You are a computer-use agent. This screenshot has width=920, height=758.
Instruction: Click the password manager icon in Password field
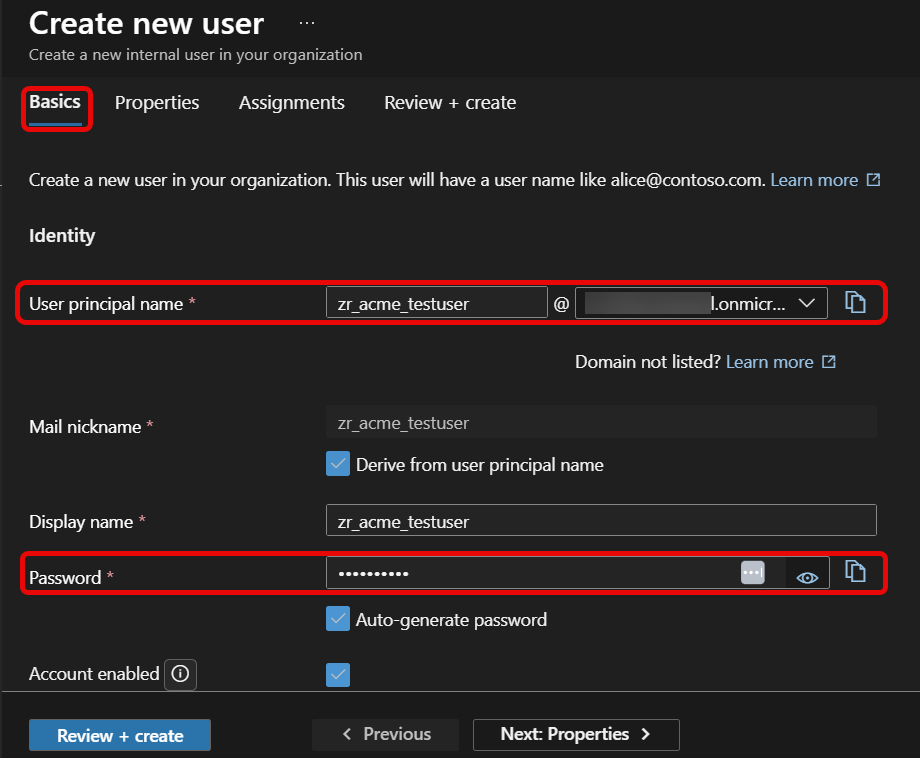point(753,573)
